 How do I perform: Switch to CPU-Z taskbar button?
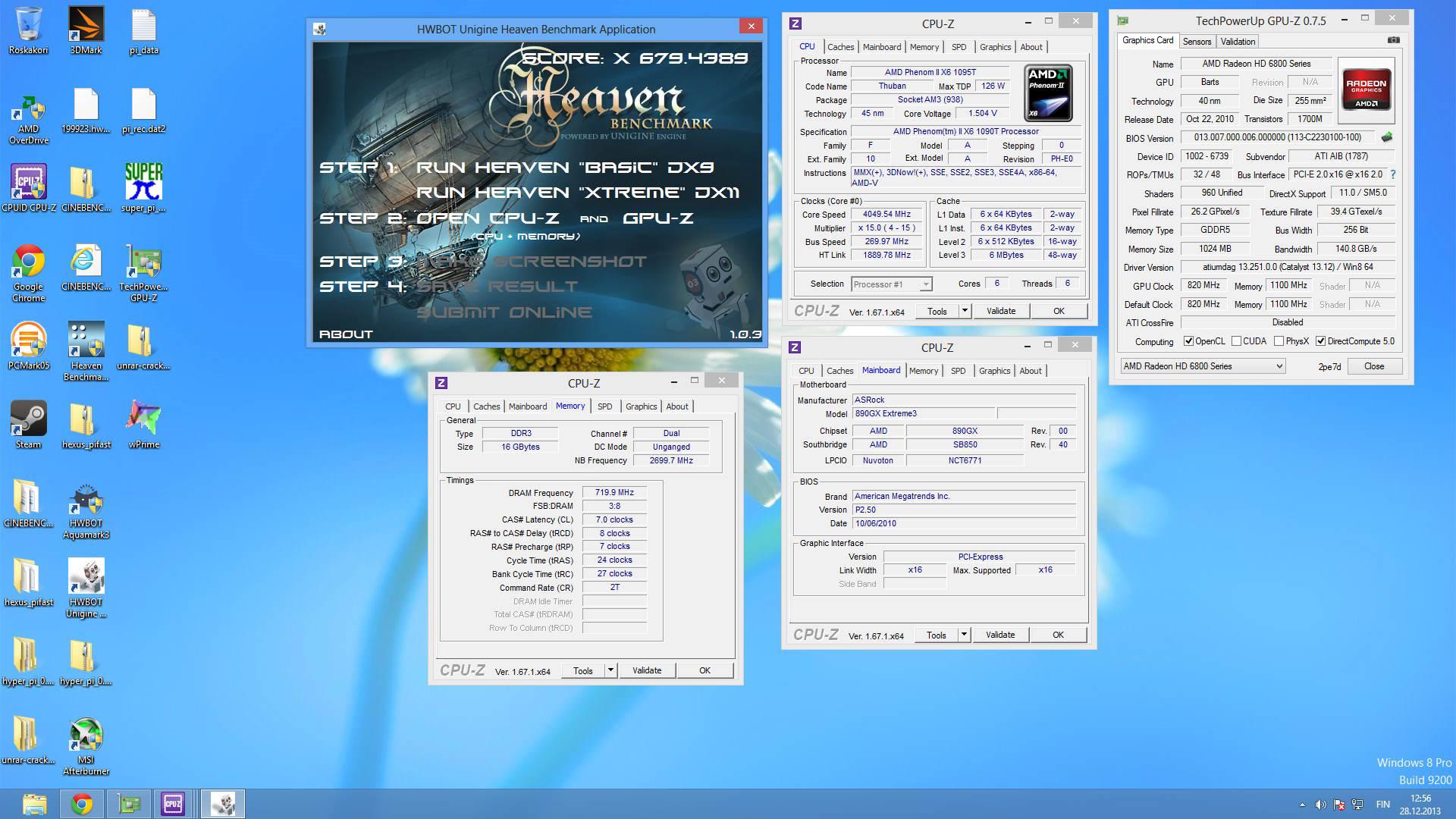(173, 804)
